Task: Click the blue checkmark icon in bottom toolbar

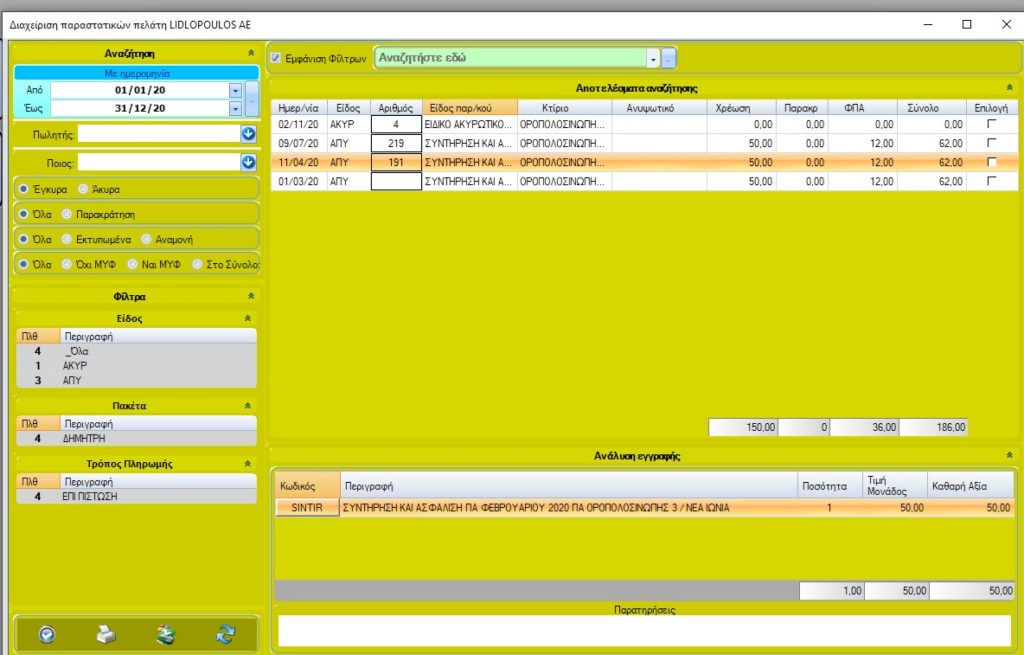Action: tap(47, 634)
